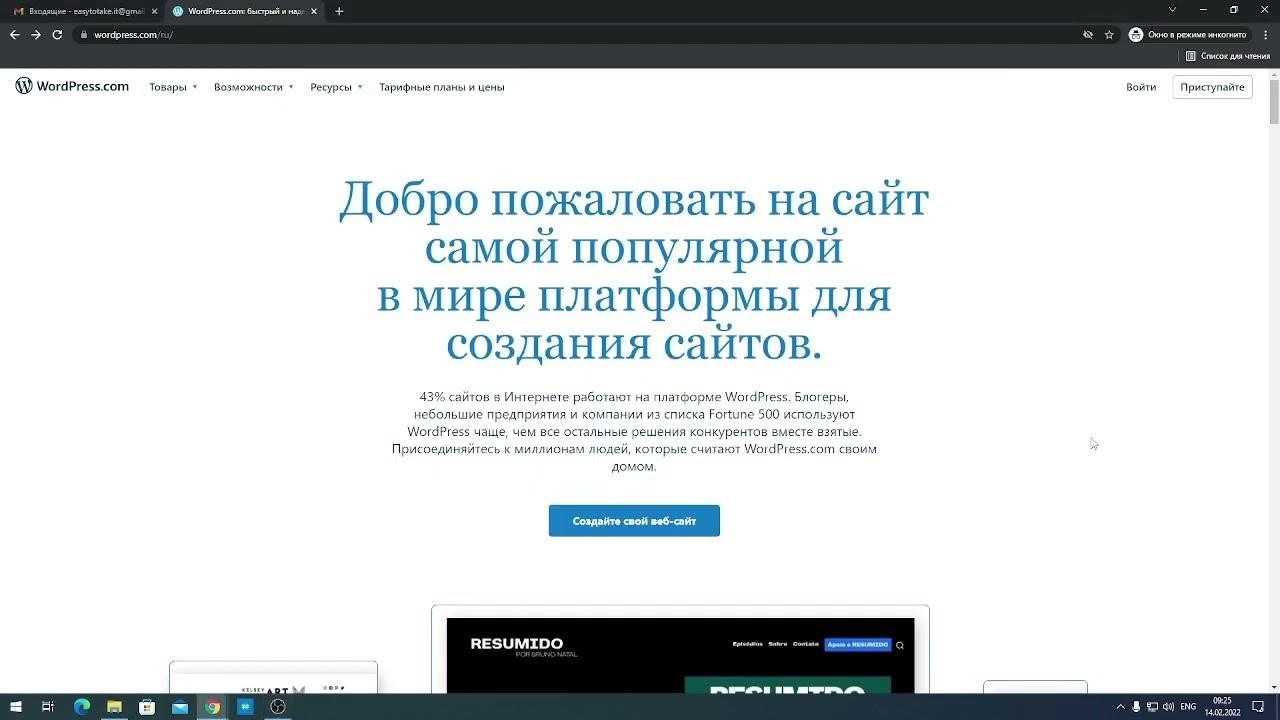
Task: Open the Windows Start menu
Action: coord(16,707)
